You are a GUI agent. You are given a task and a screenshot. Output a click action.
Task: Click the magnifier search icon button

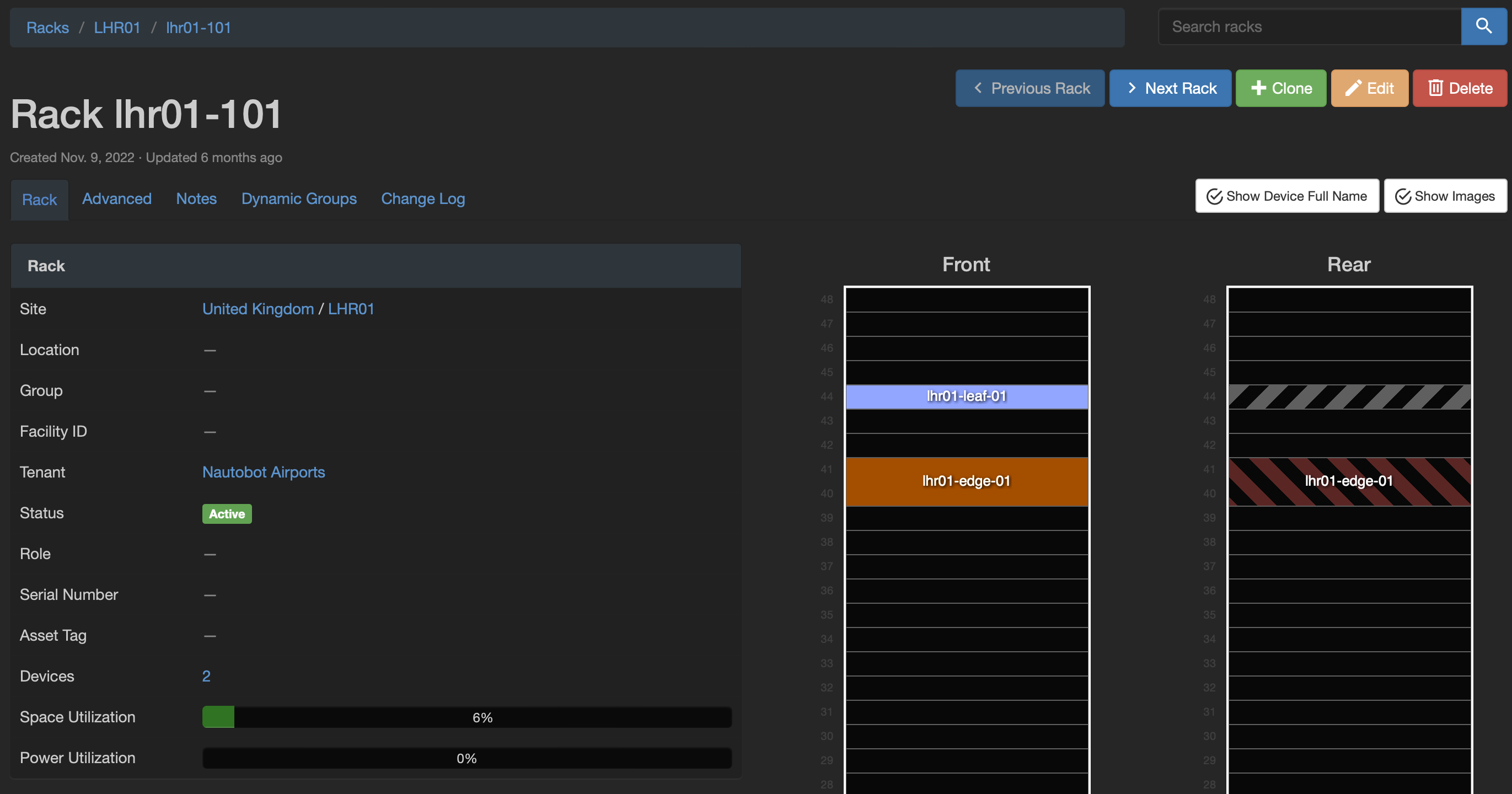1483,26
